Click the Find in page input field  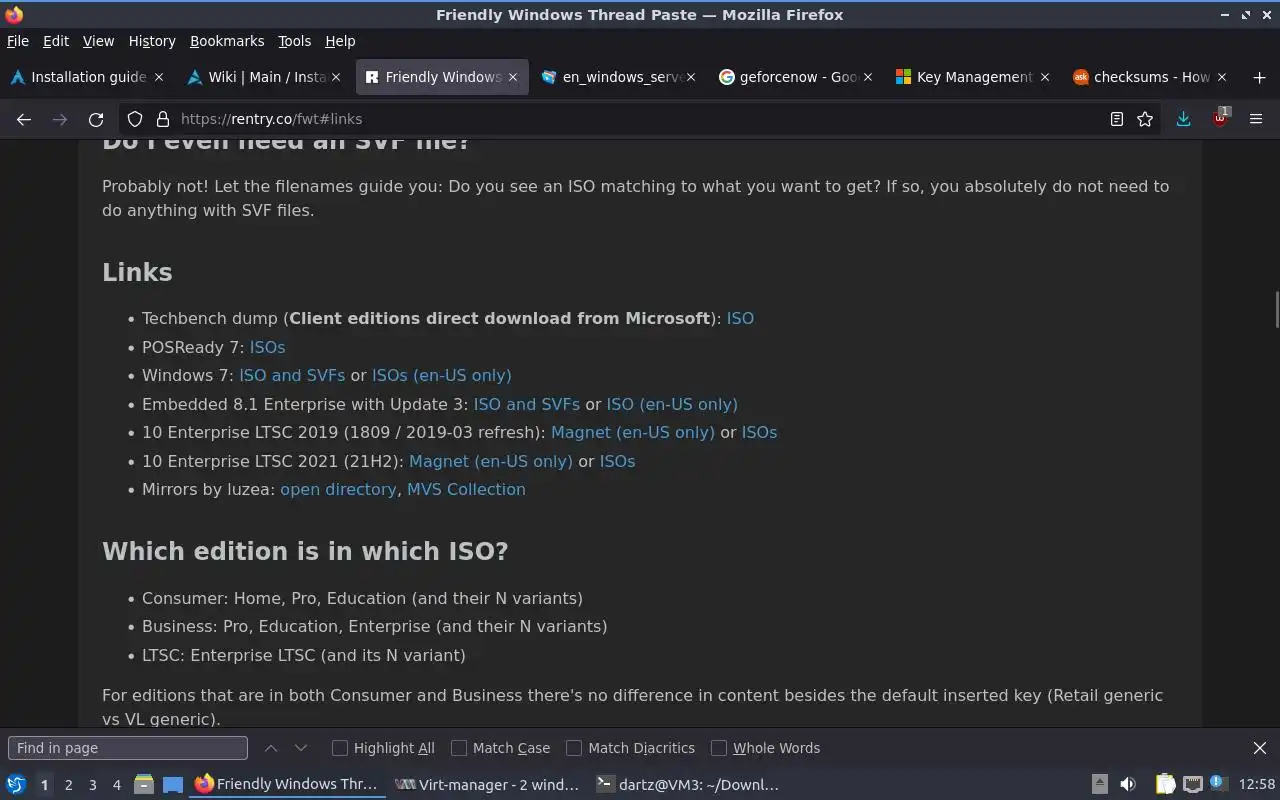[x=128, y=748]
